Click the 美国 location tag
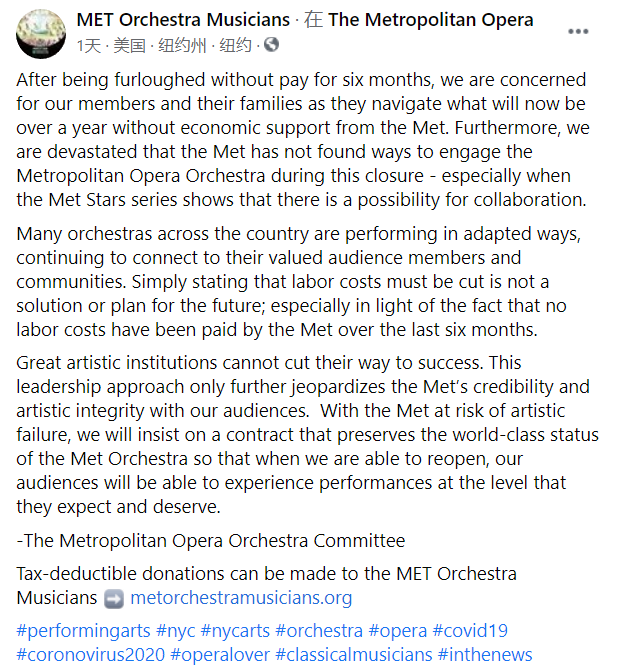 pyautogui.click(x=130, y=45)
